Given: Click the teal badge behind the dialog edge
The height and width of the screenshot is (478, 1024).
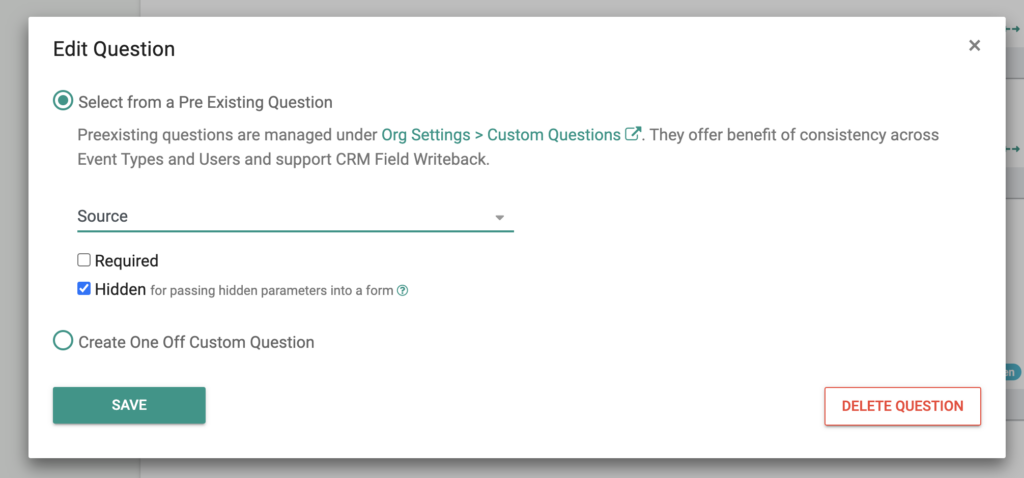Looking at the screenshot, I should point(1014,372).
